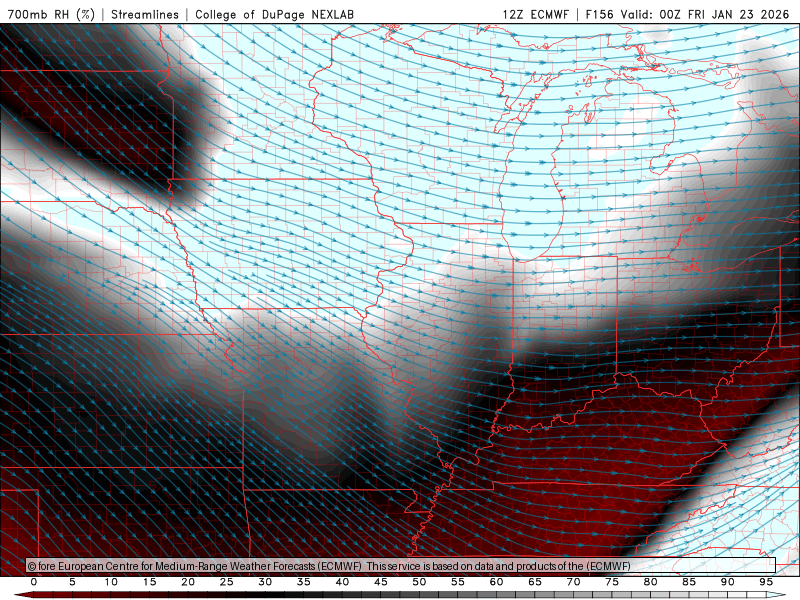800x600 pixels.
Task: Click the "70" legend label
Action: [573, 582]
